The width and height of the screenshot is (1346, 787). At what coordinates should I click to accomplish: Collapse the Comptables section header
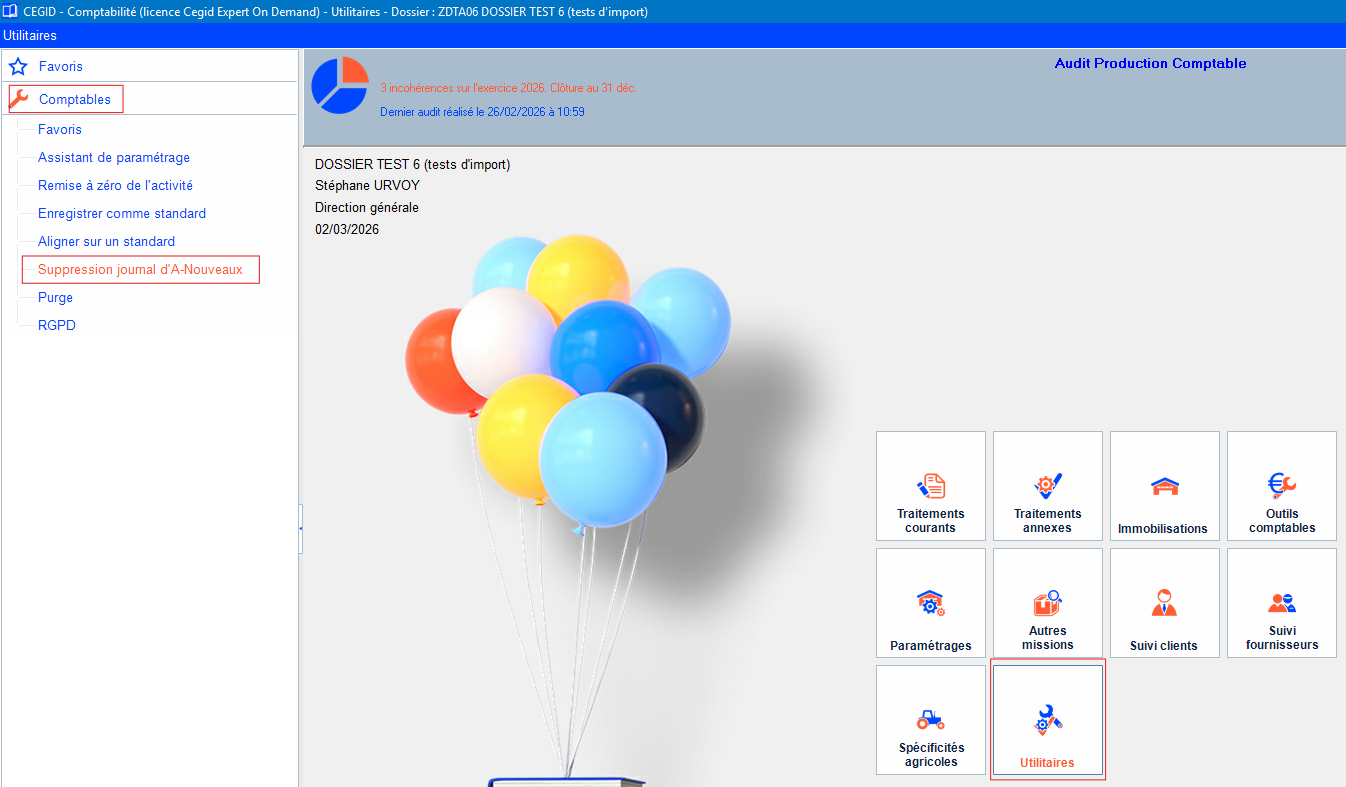74,99
